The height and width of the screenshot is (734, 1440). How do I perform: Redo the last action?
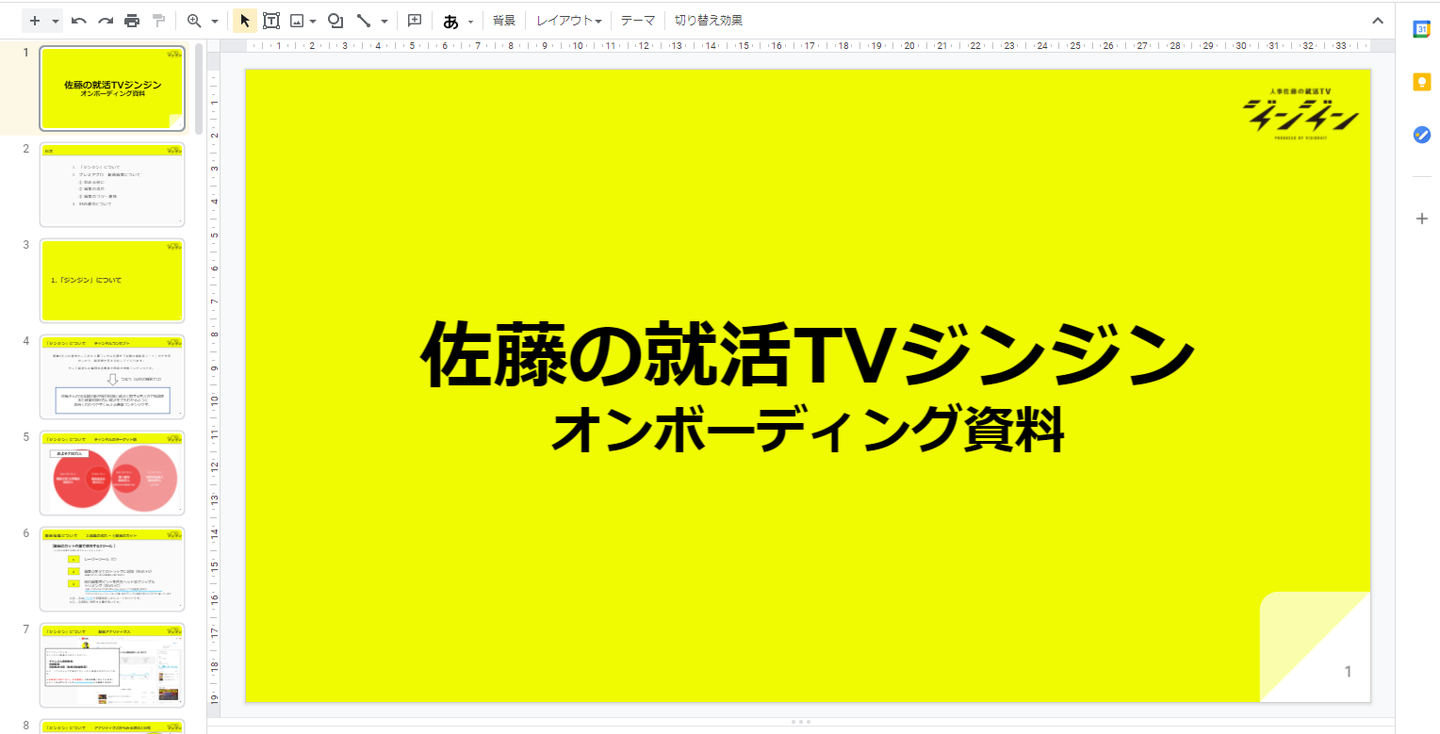105,21
